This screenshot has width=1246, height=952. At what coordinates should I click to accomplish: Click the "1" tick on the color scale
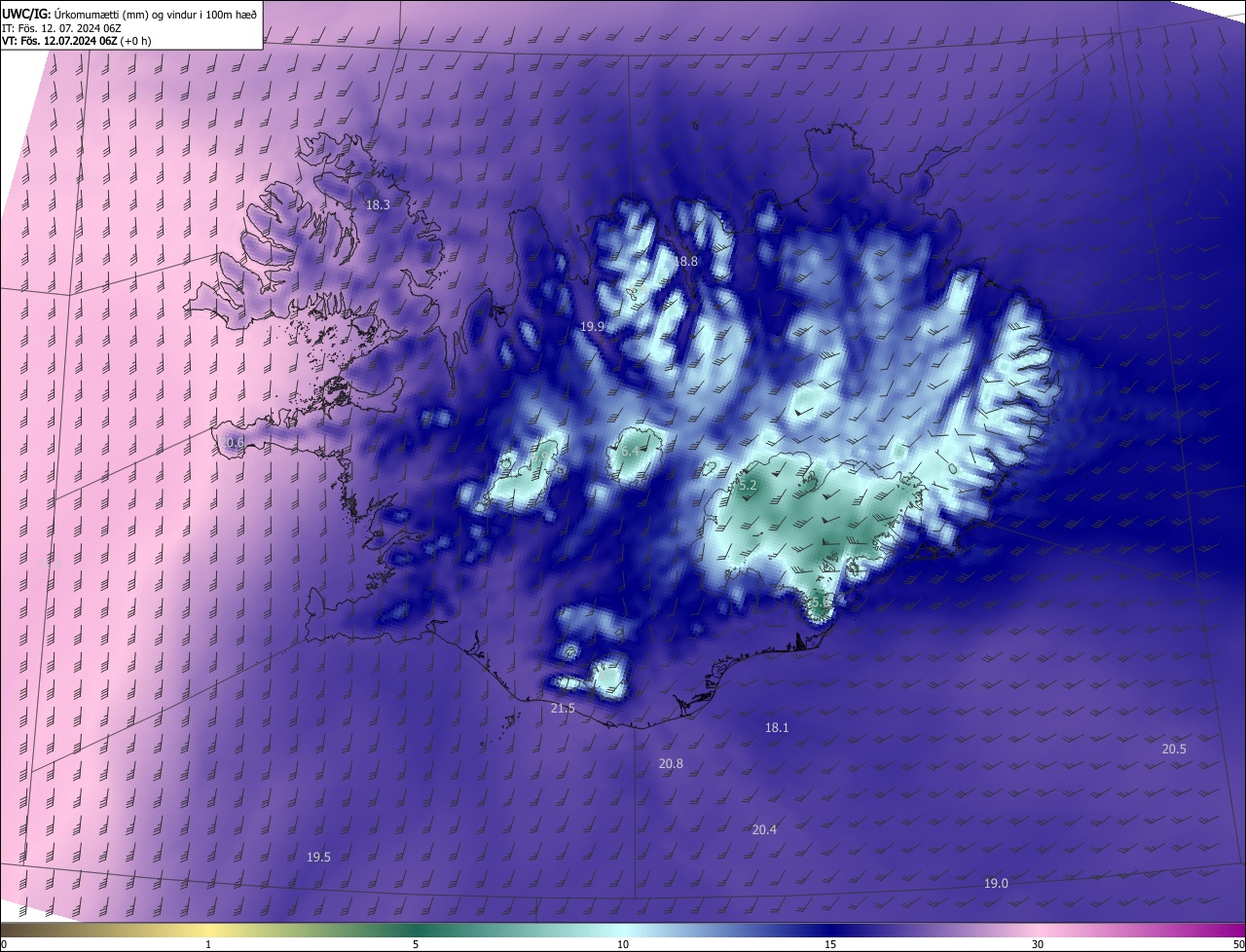(208, 944)
